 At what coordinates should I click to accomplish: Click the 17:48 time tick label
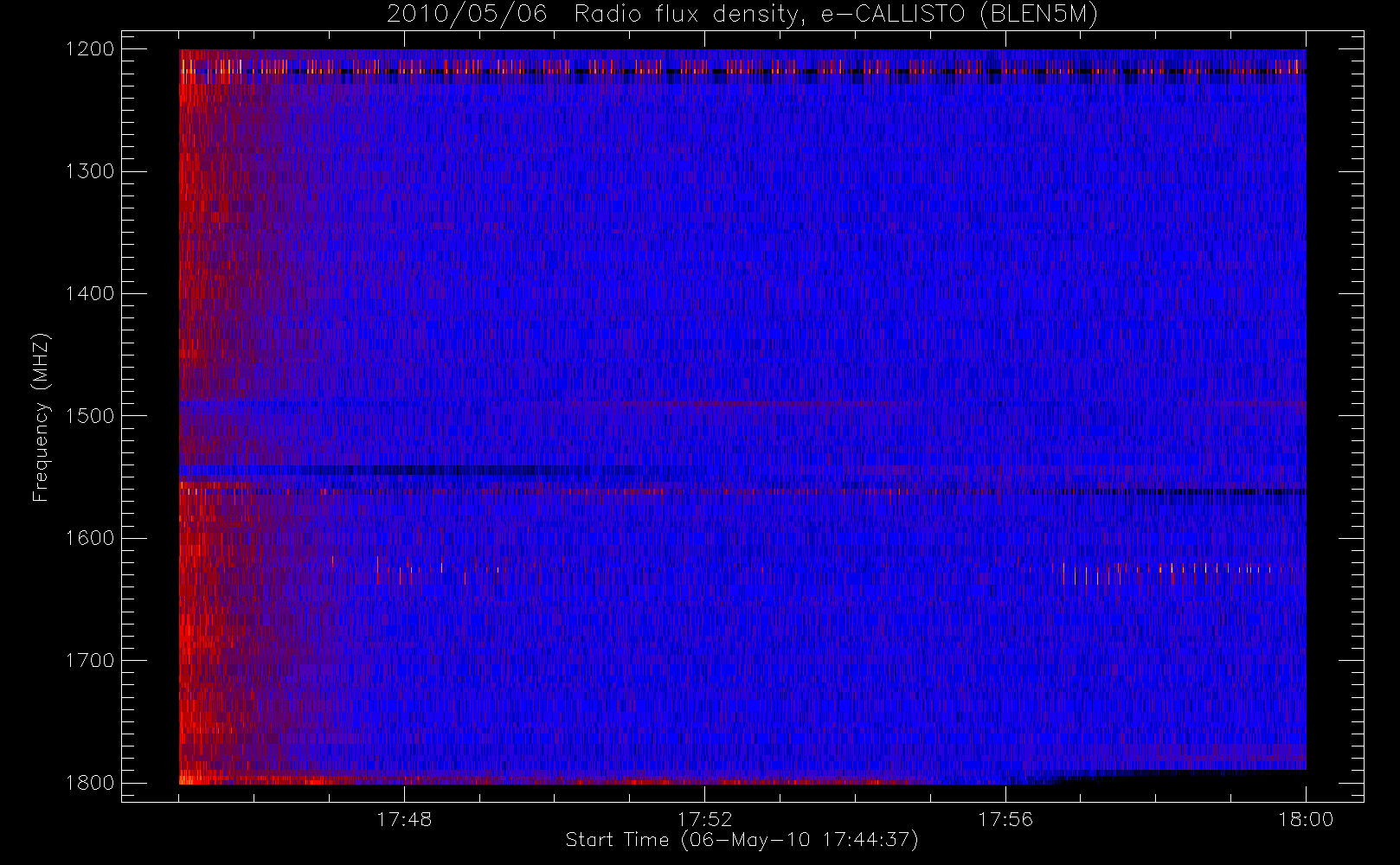(x=404, y=819)
